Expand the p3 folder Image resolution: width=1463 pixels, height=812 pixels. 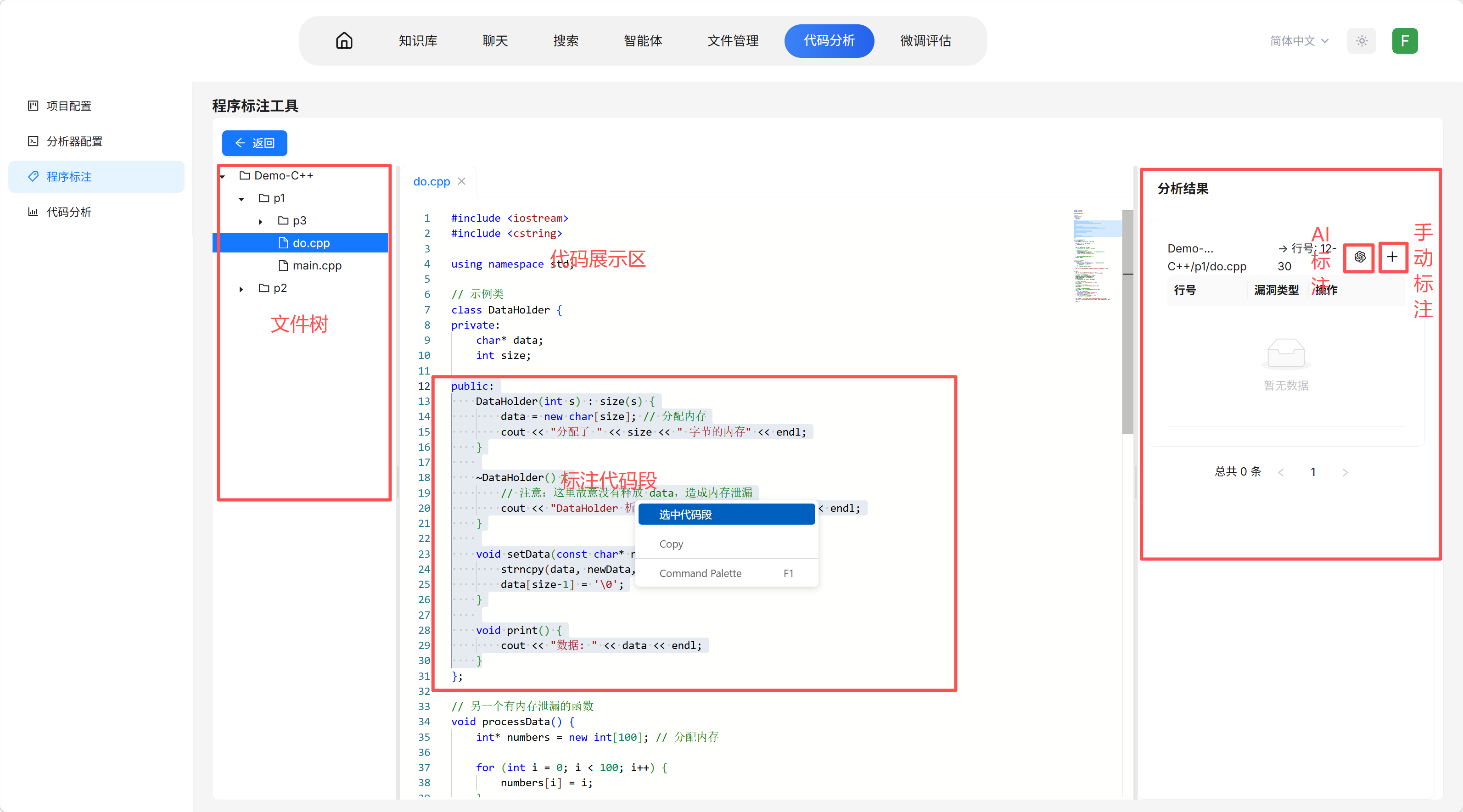click(x=261, y=221)
